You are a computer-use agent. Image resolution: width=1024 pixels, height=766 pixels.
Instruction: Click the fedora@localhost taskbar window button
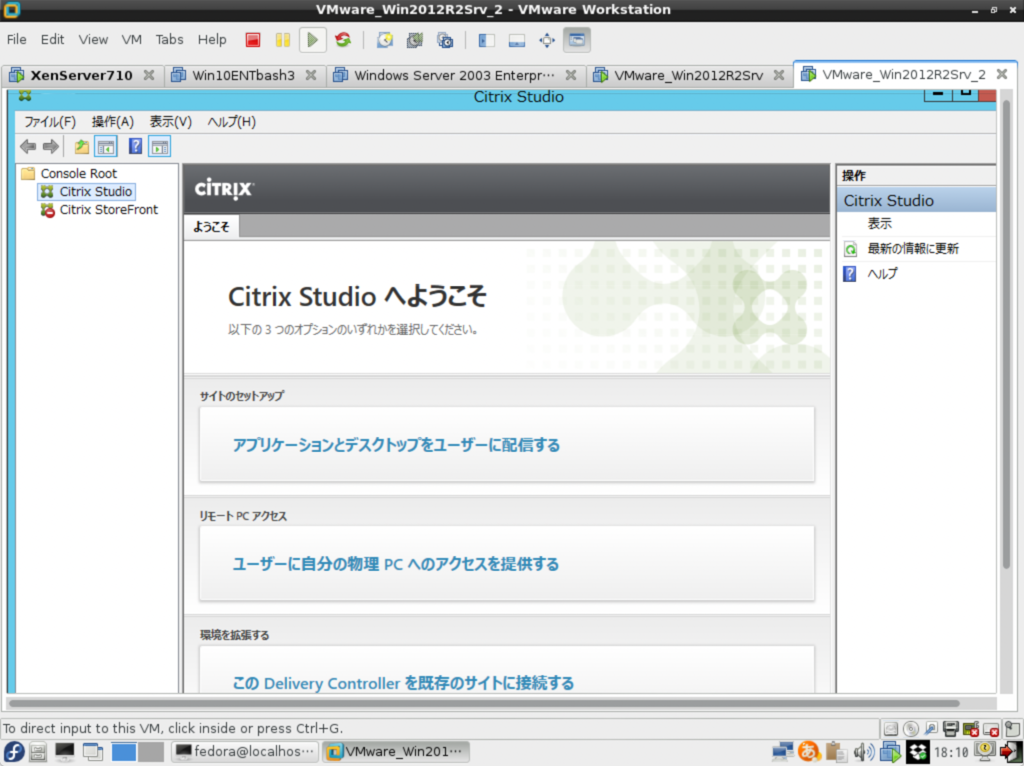[x=246, y=752]
